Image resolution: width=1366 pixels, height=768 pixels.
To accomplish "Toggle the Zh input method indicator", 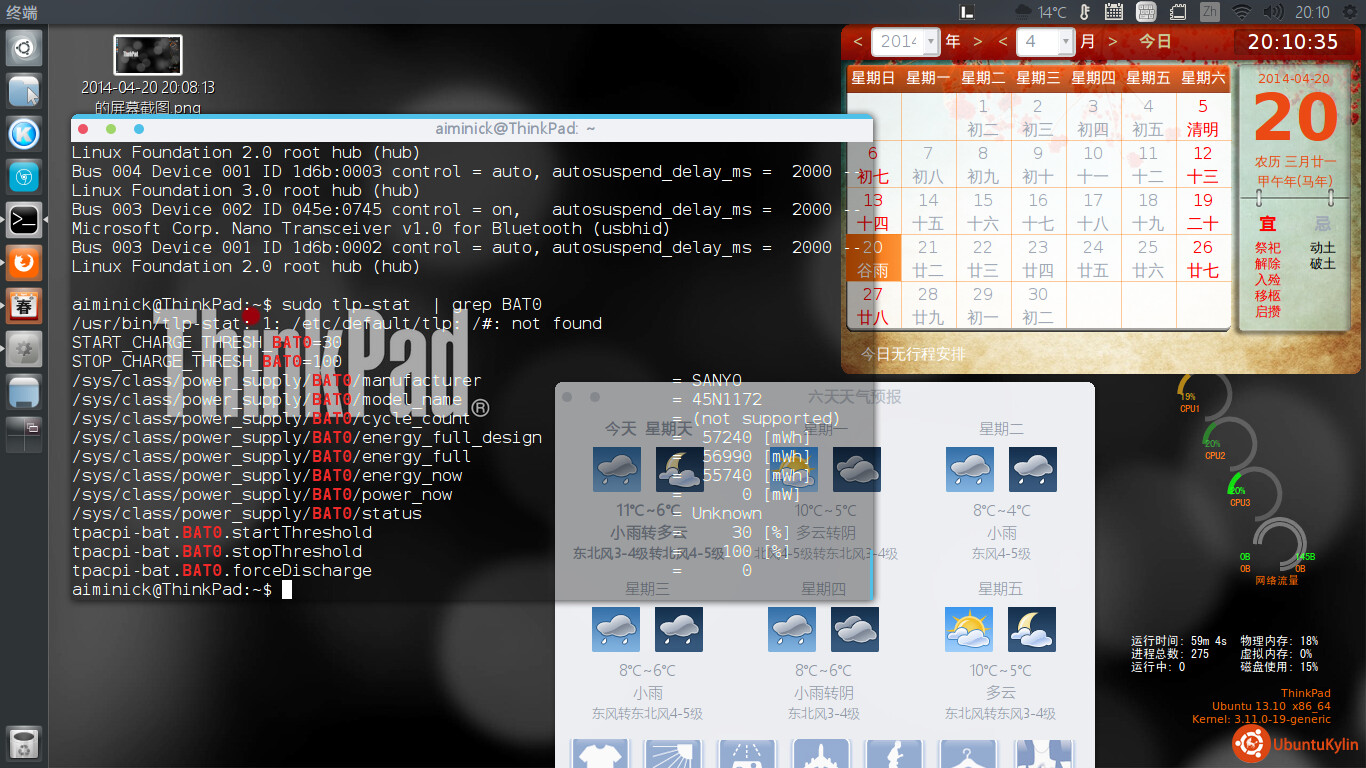I will [x=1209, y=12].
